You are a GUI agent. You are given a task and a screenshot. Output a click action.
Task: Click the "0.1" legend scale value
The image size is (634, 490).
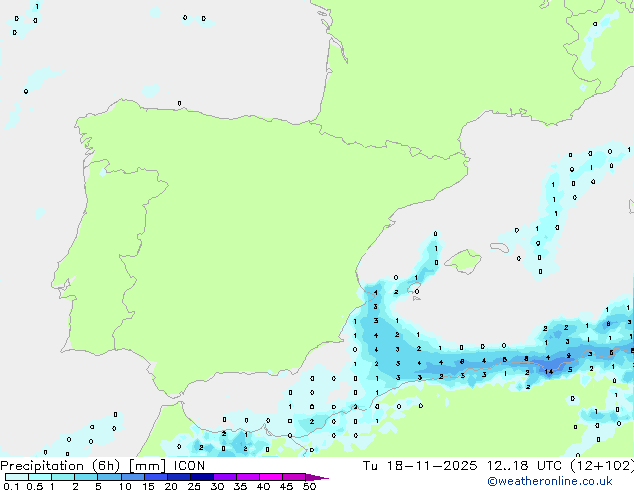pyautogui.click(x=11, y=486)
